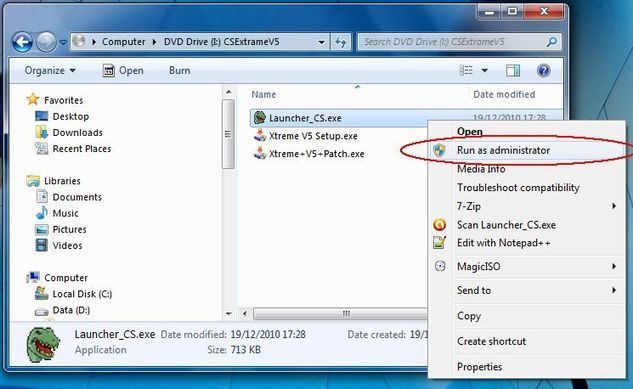Click the UAC shield icon in context menu

[x=439, y=150]
